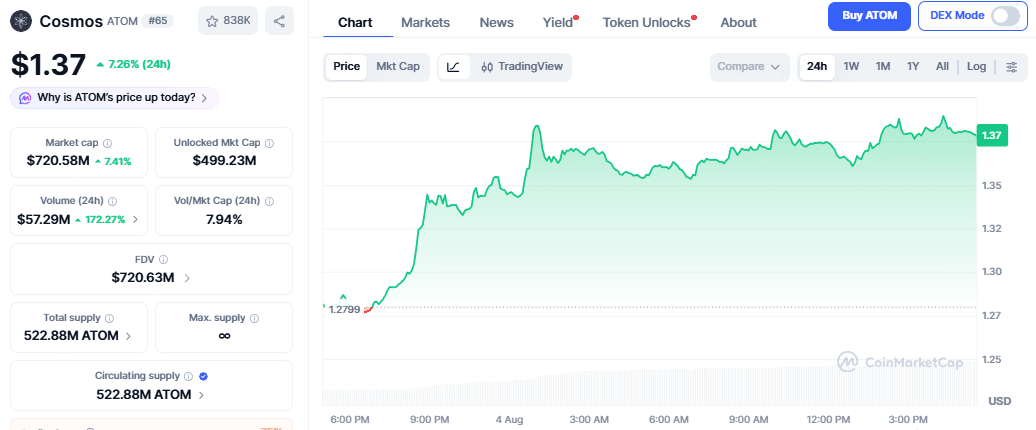Image resolution: width=1036 pixels, height=430 pixels.
Task: Select the line chart icon
Action: click(454, 66)
